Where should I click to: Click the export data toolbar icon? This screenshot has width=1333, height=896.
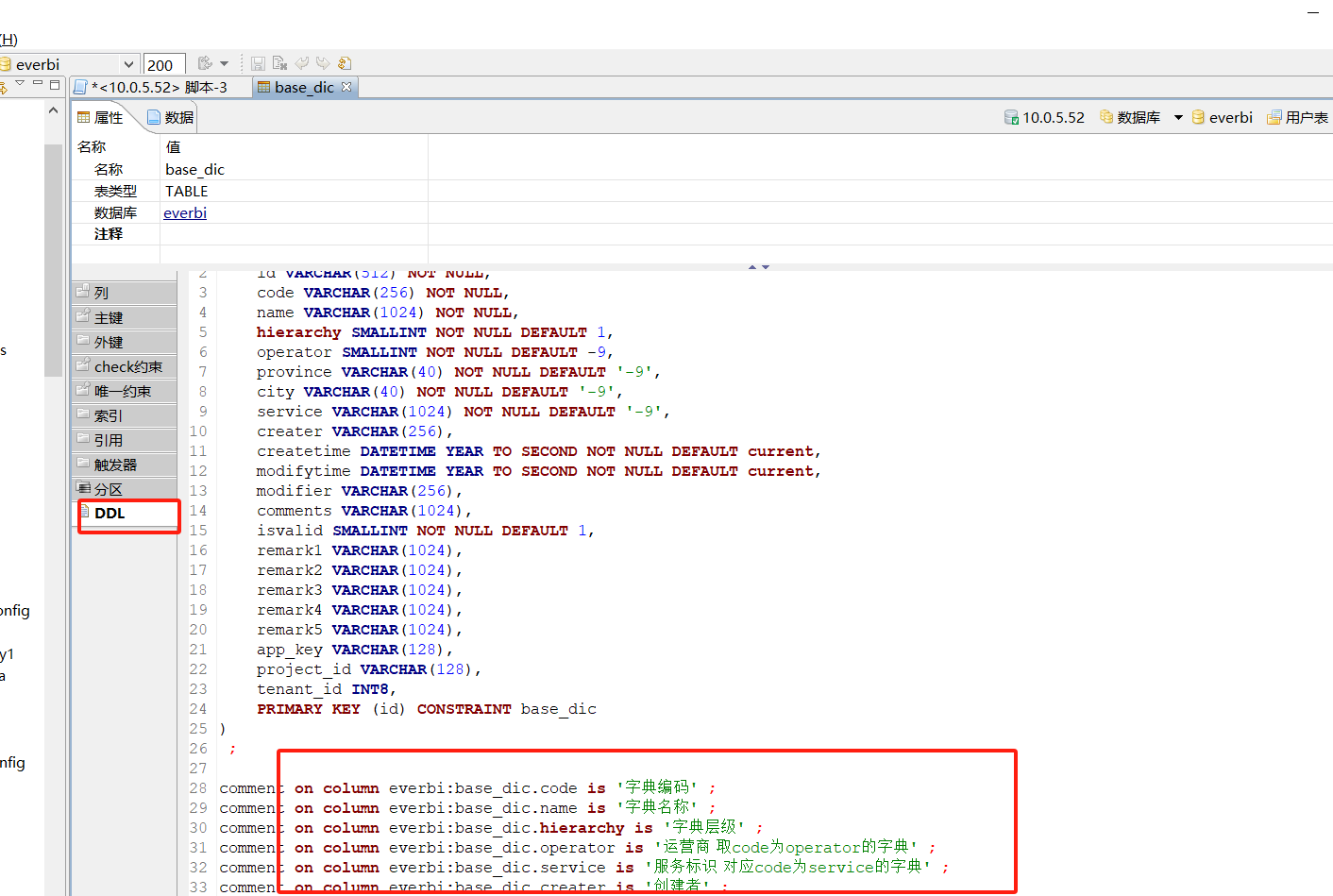205,63
